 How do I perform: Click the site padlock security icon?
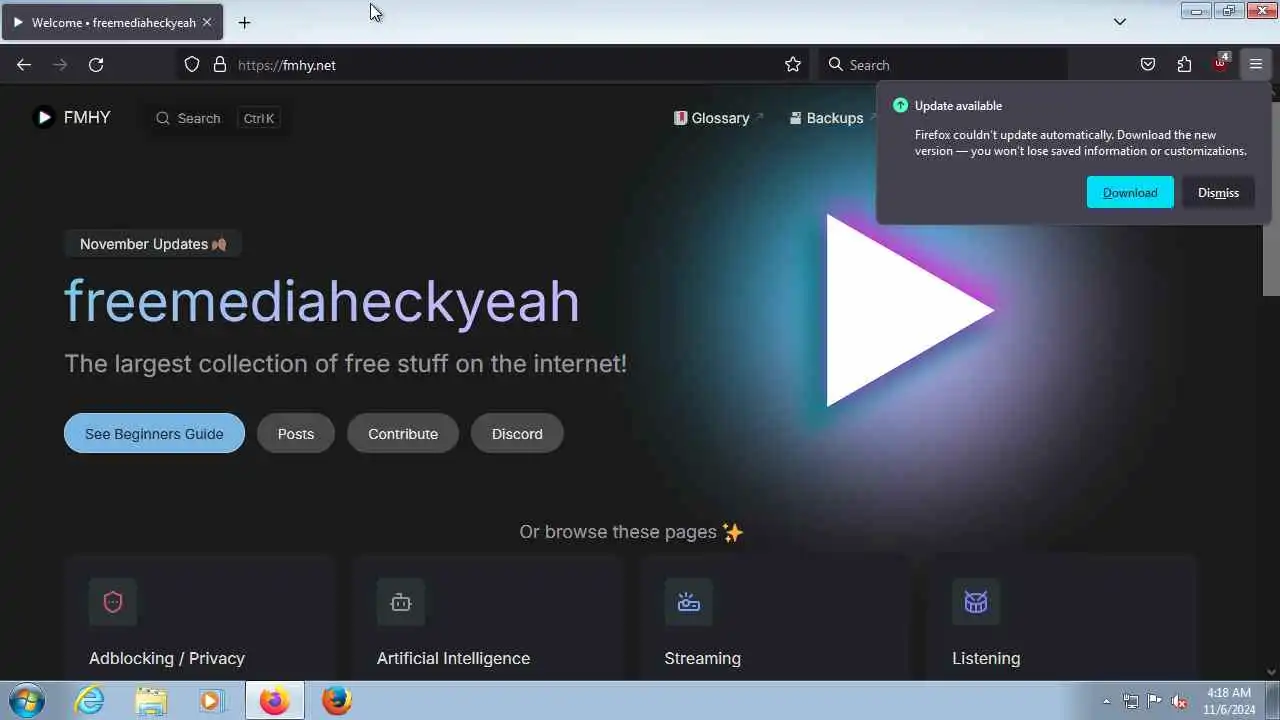point(220,65)
